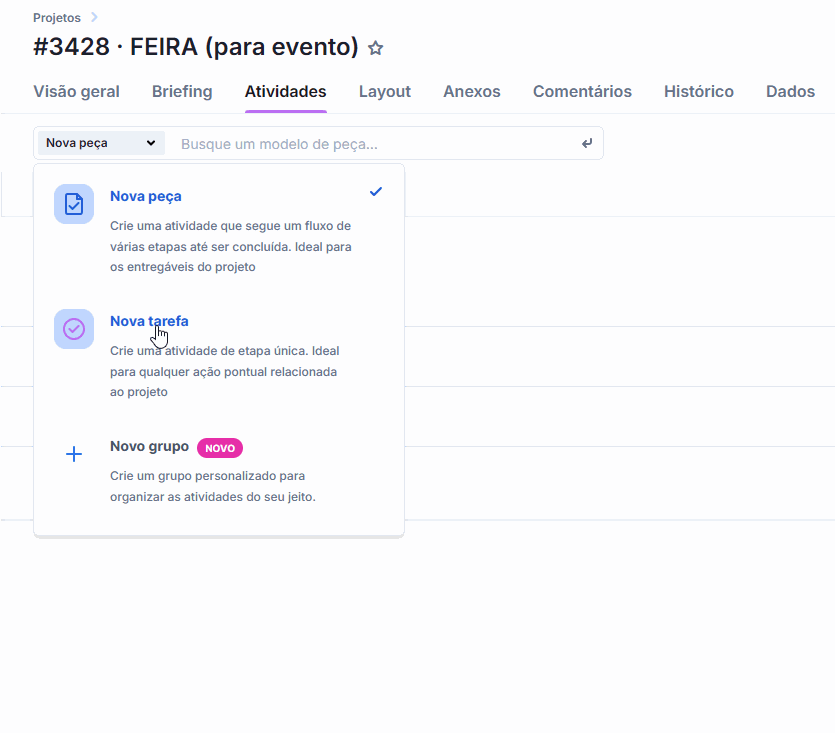Open the Nova peça type dropdown
Viewport: 835px width, 733px height.
[x=101, y=143]
